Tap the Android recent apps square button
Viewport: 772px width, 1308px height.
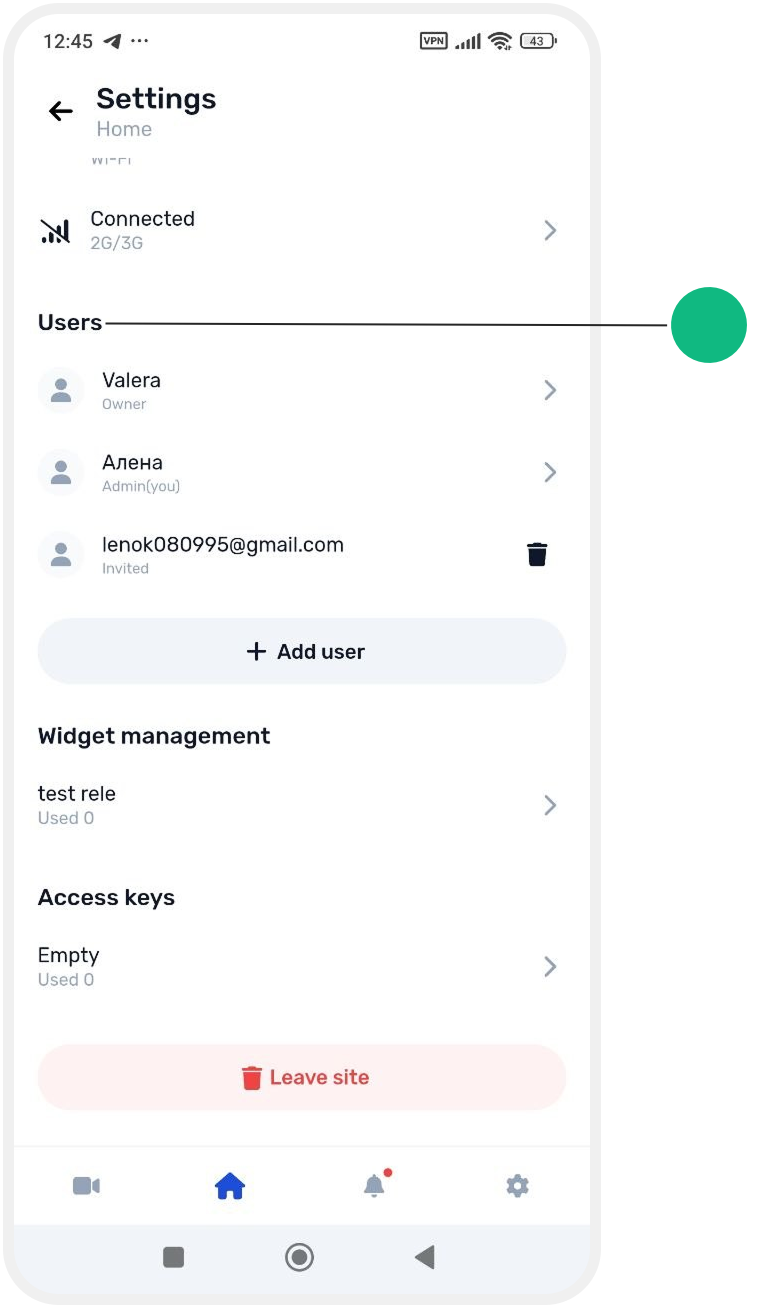pyautogui.click(x=174, y=1257)
